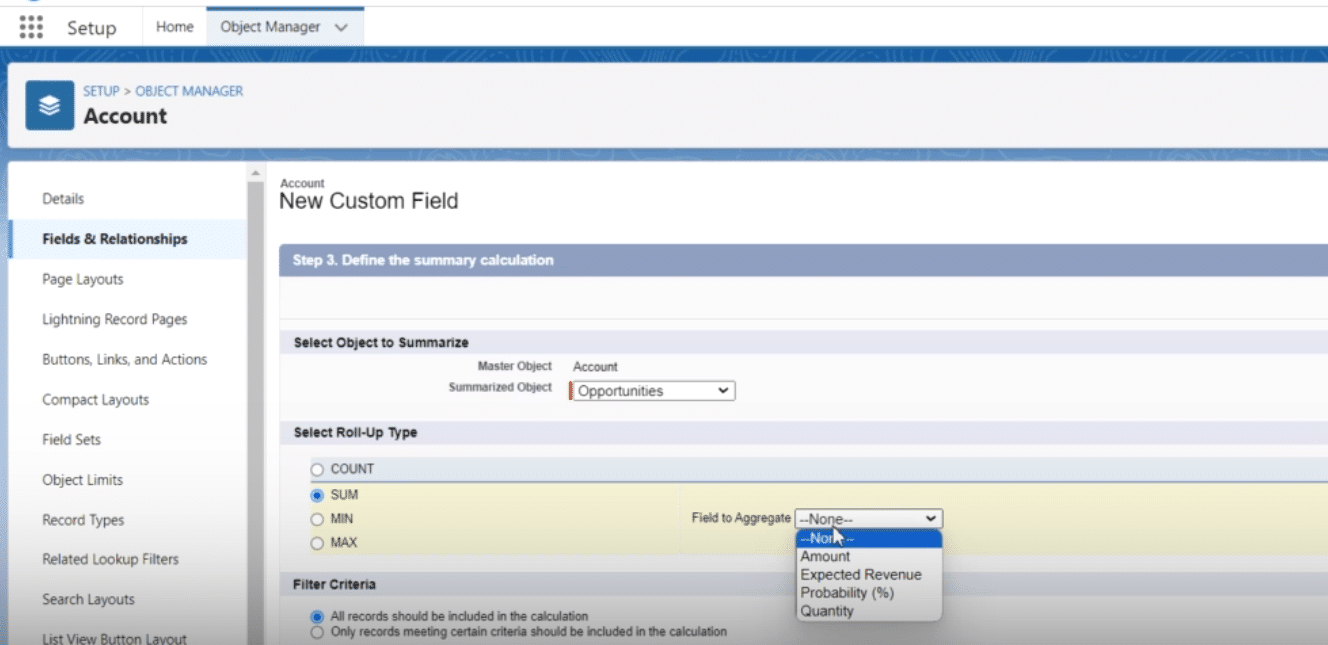The height and width of the screenshot is (645, 1328).
Task: Select the COUNT roll-up type
Action: coord(318,469)
